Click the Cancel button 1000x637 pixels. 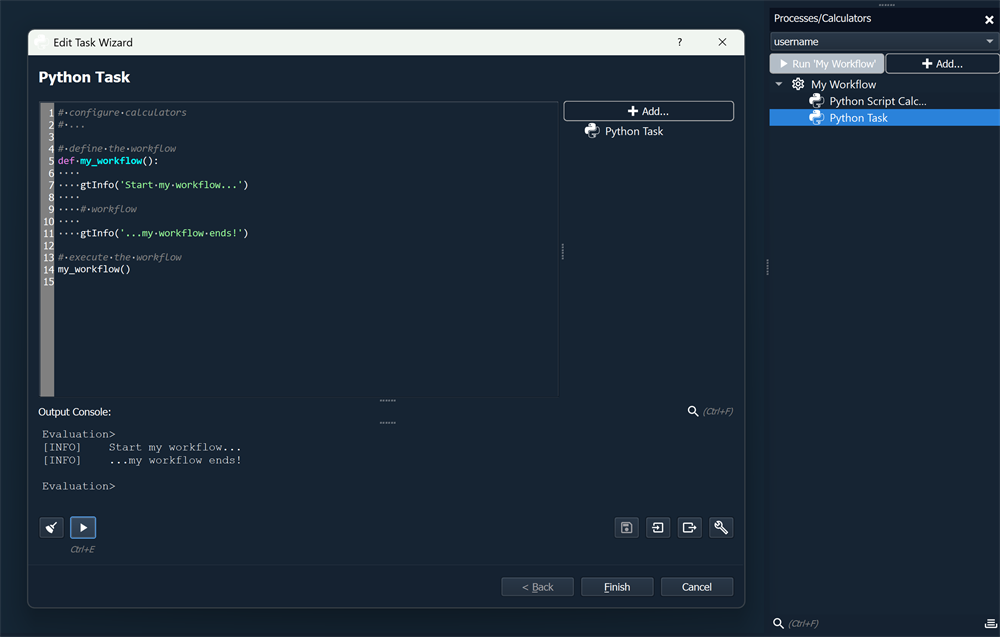696,587
